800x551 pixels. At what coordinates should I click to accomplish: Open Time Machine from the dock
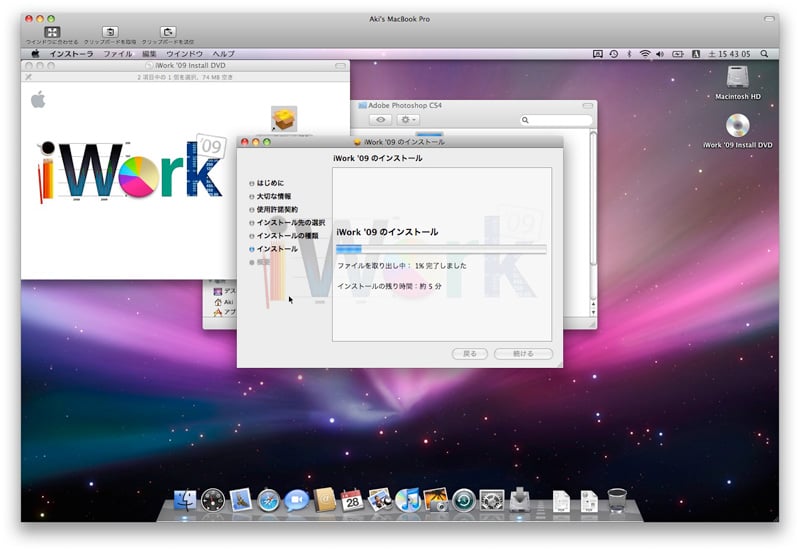pyautogui.click(x=464, y=500)
